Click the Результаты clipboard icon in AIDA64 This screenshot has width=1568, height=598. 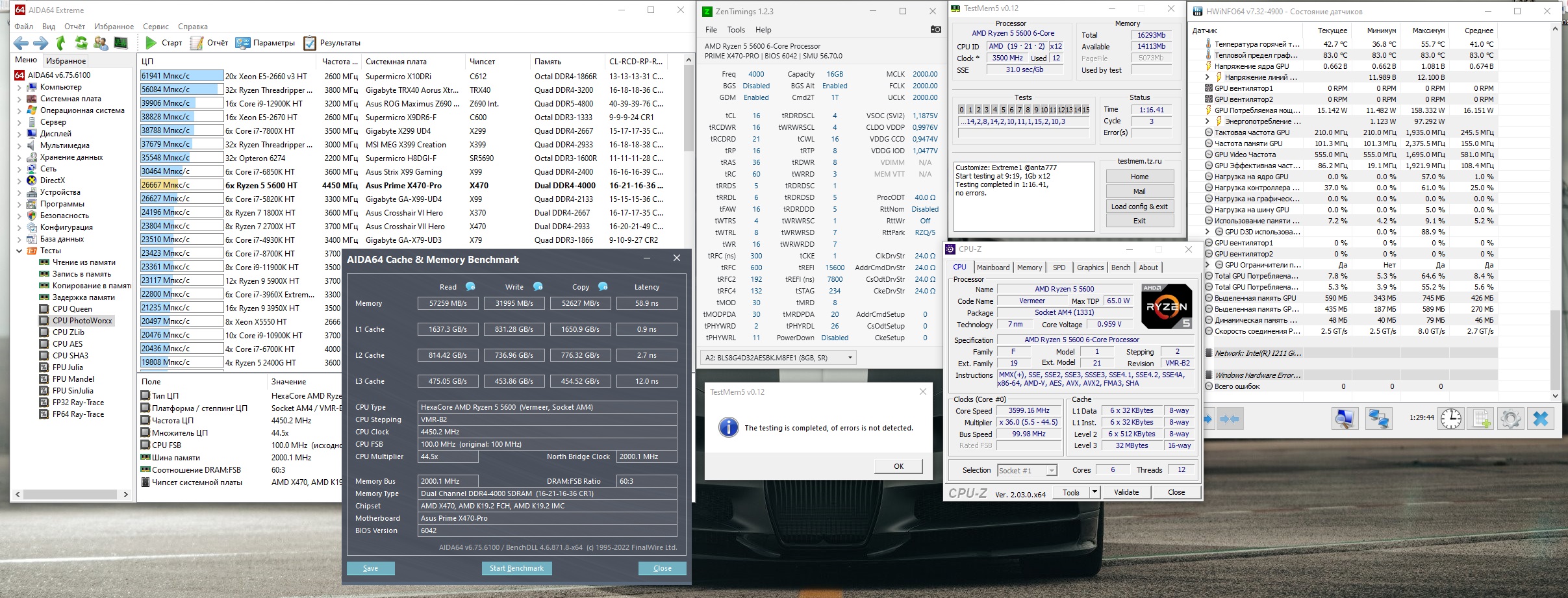click(x=310, y=43)
